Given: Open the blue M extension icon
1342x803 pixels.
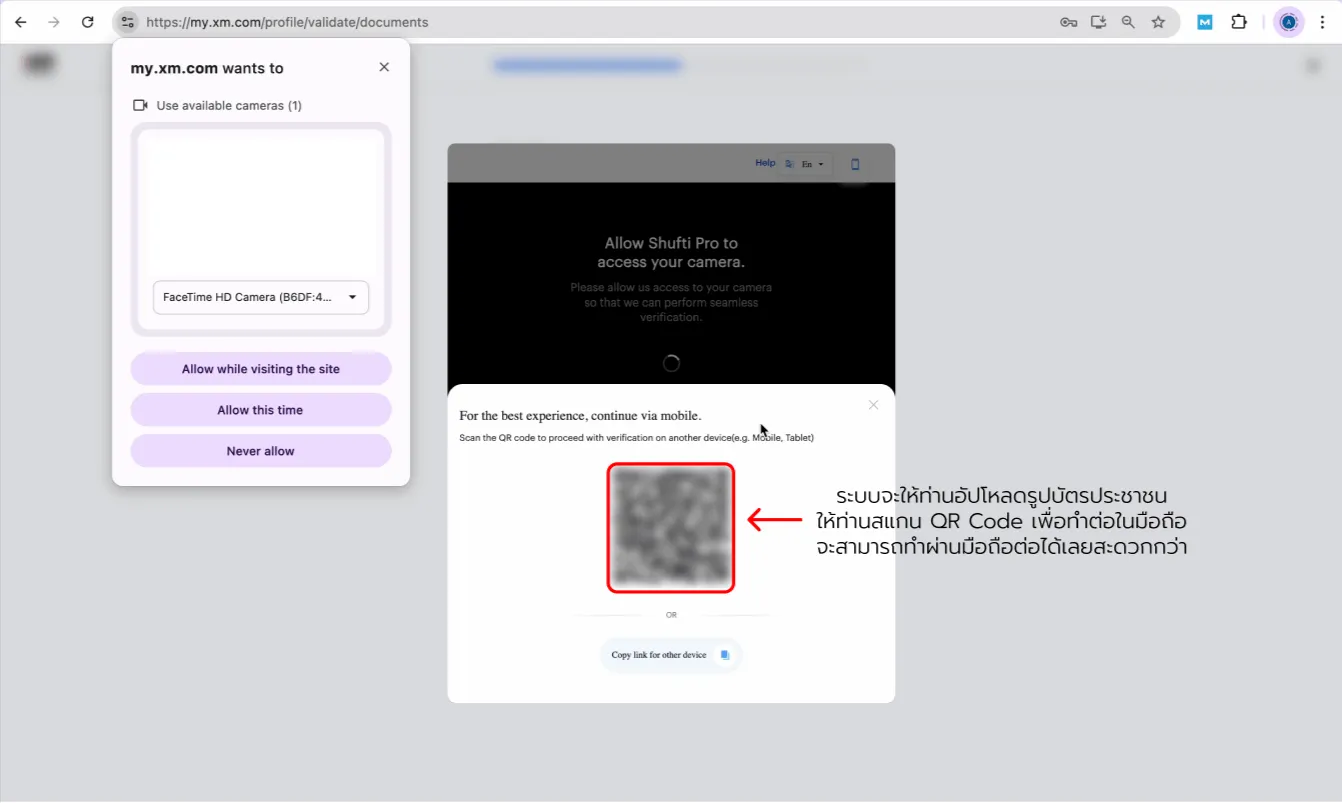Looking at the screenshot, I should pos(1205,22).
